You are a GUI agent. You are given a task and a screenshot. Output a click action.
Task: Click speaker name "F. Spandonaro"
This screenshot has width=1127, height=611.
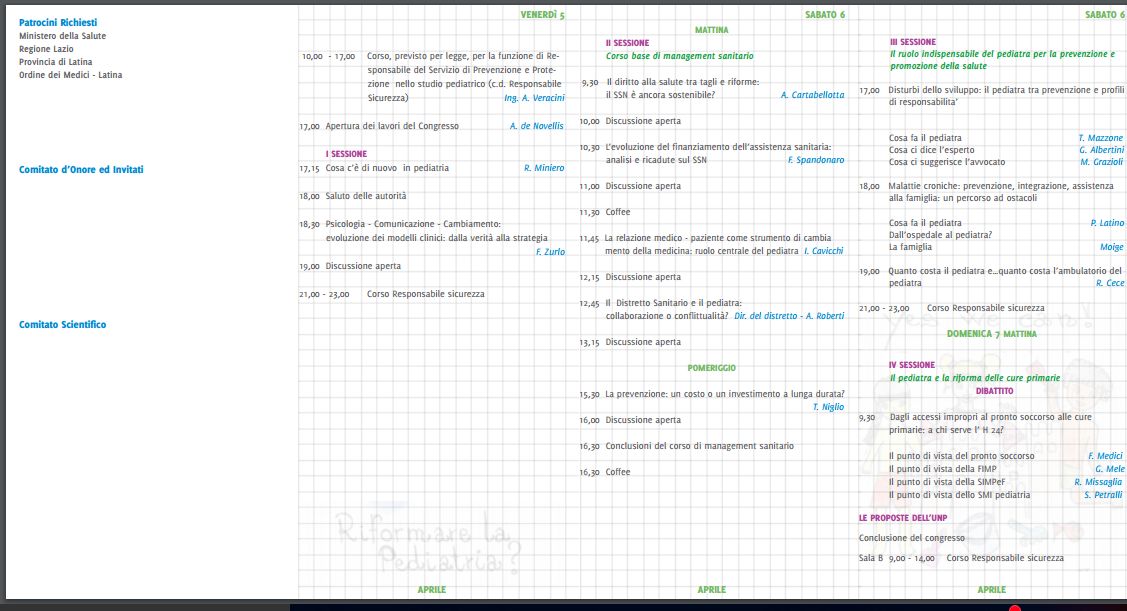tap(815, 160)
